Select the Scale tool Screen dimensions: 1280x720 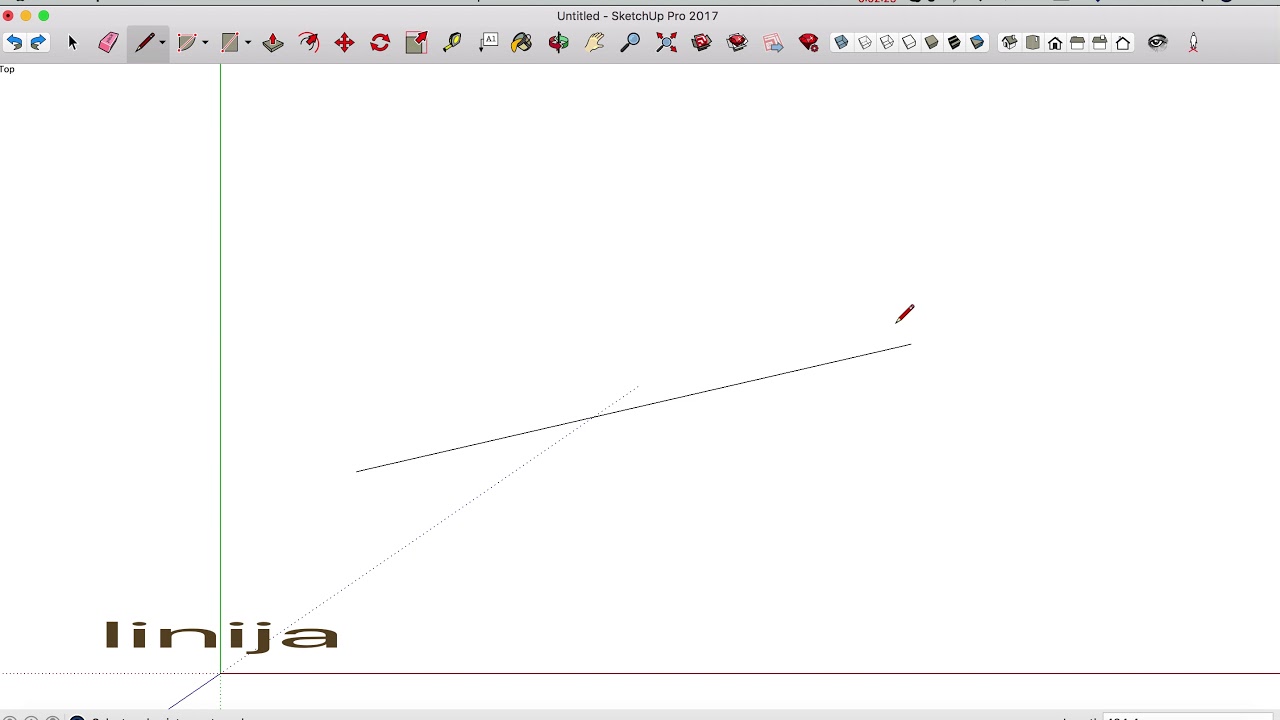[416, 42]
